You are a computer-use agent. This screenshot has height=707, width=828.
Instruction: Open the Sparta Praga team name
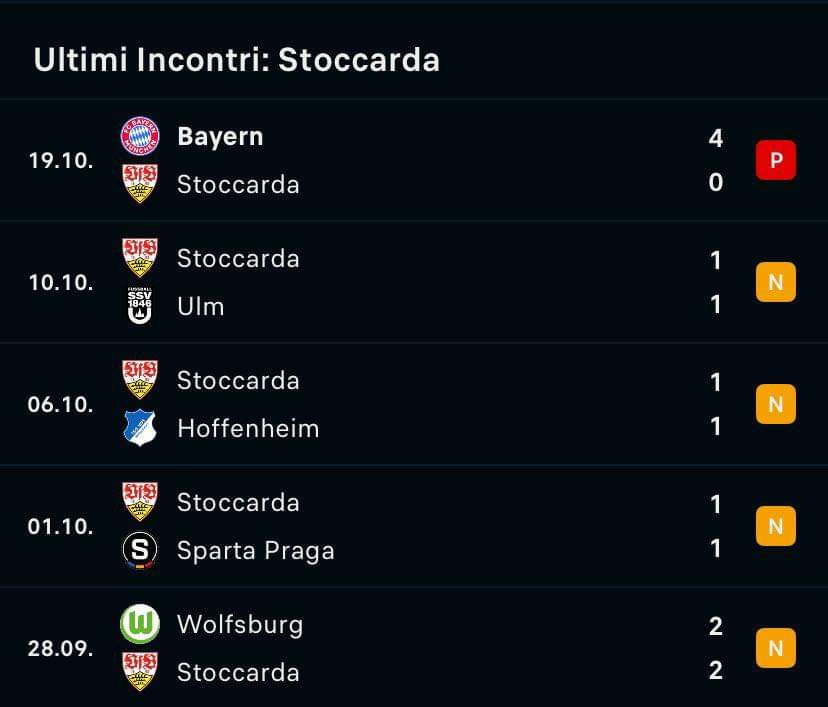[256, 551]
